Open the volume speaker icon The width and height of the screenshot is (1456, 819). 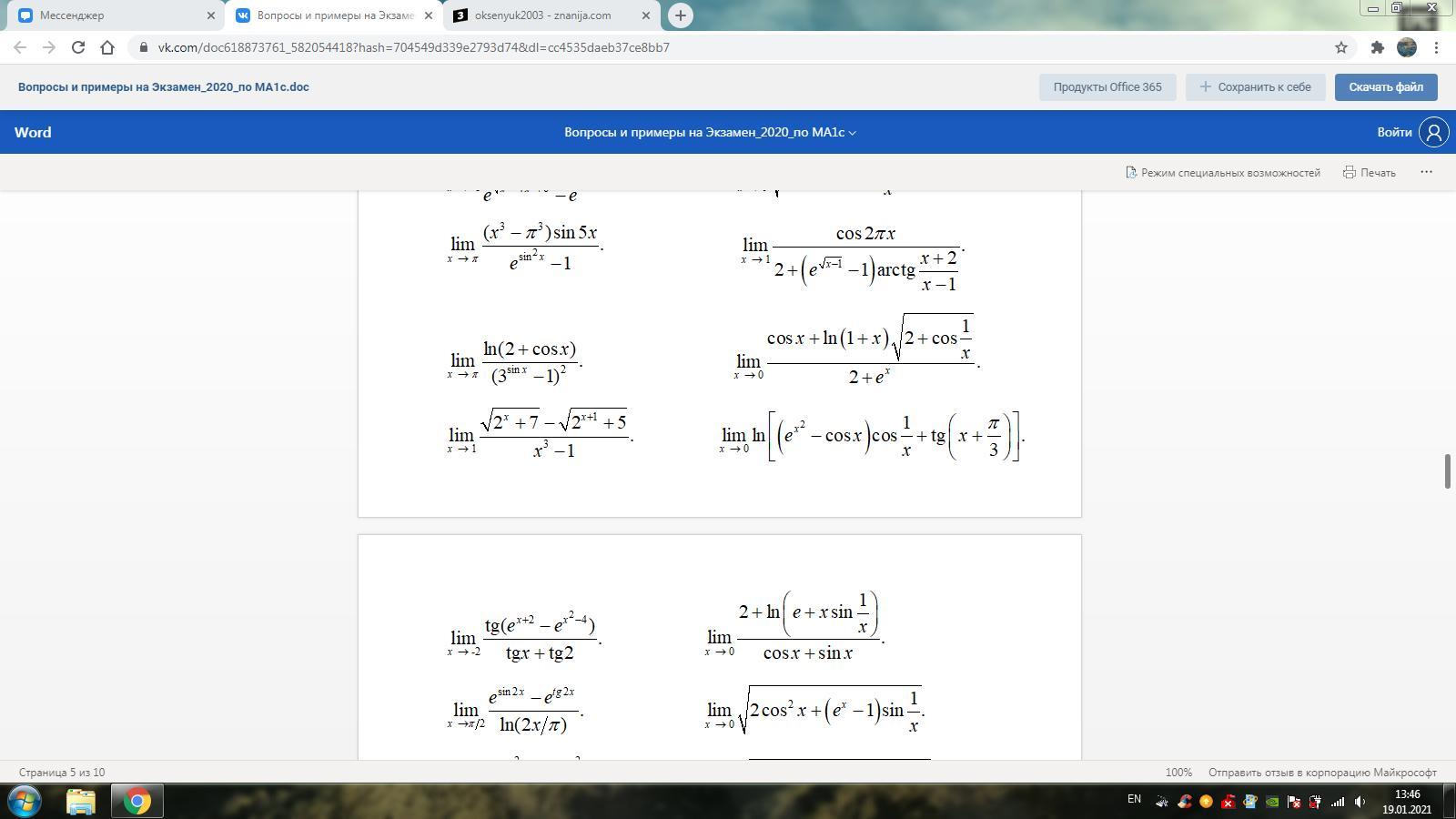pos(1360,802)
